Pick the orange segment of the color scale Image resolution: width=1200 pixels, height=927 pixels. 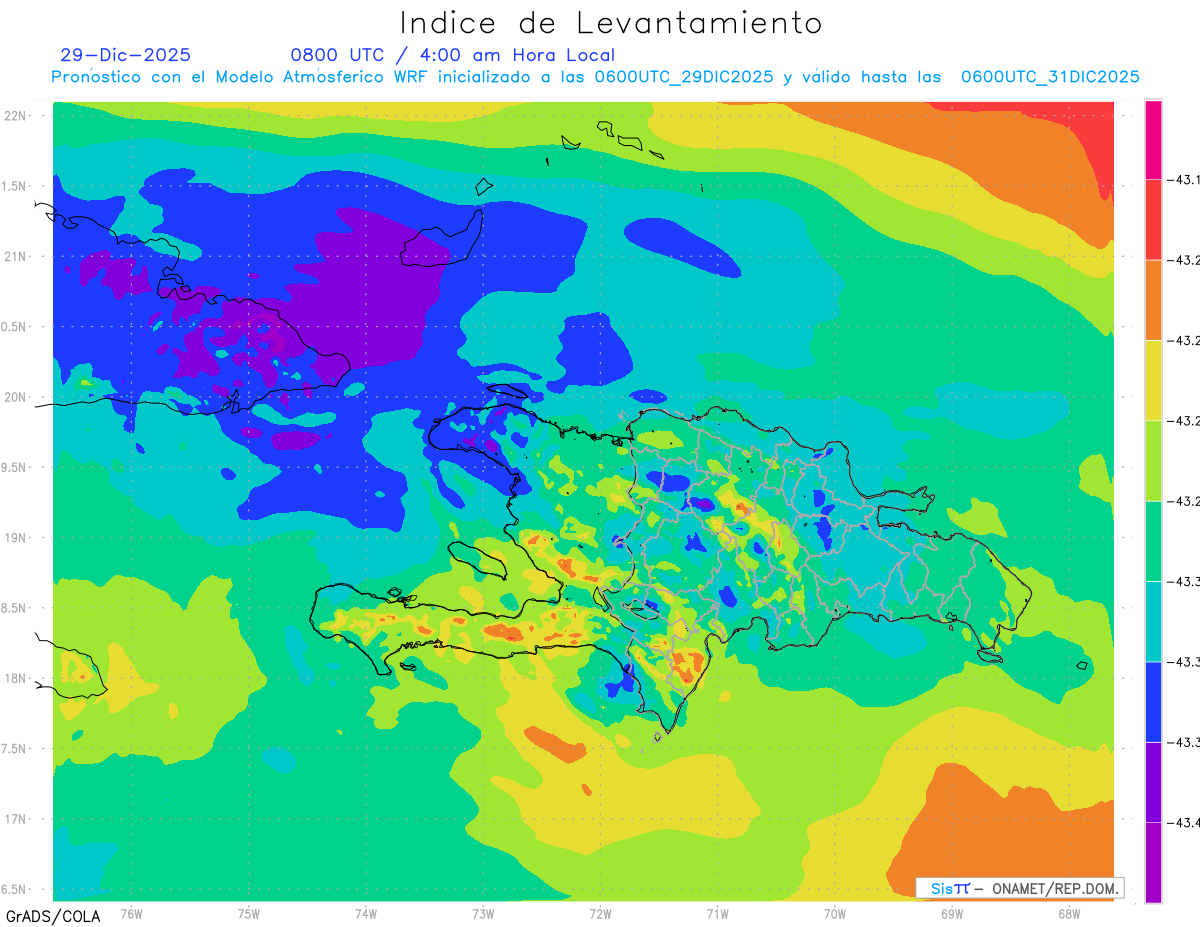click(x=1153, y=300)
